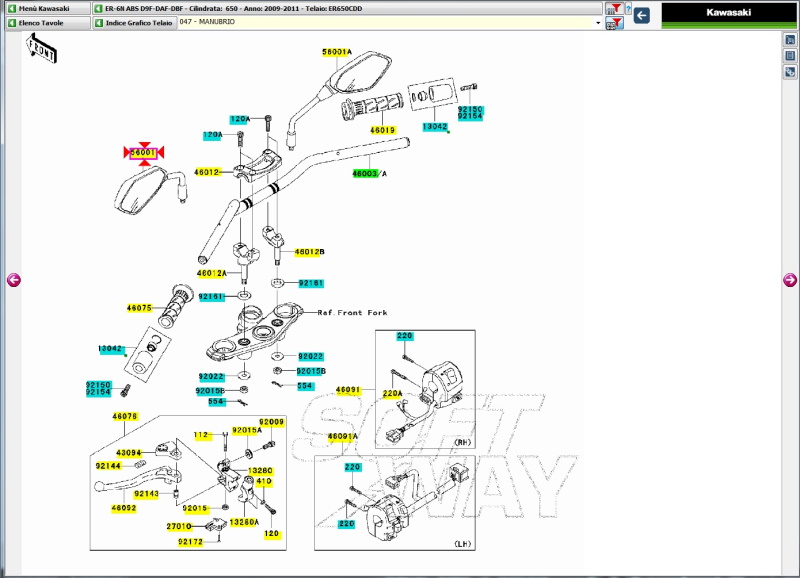Open the 047 - MANUBRIO table dropdown

pos(598,22)
